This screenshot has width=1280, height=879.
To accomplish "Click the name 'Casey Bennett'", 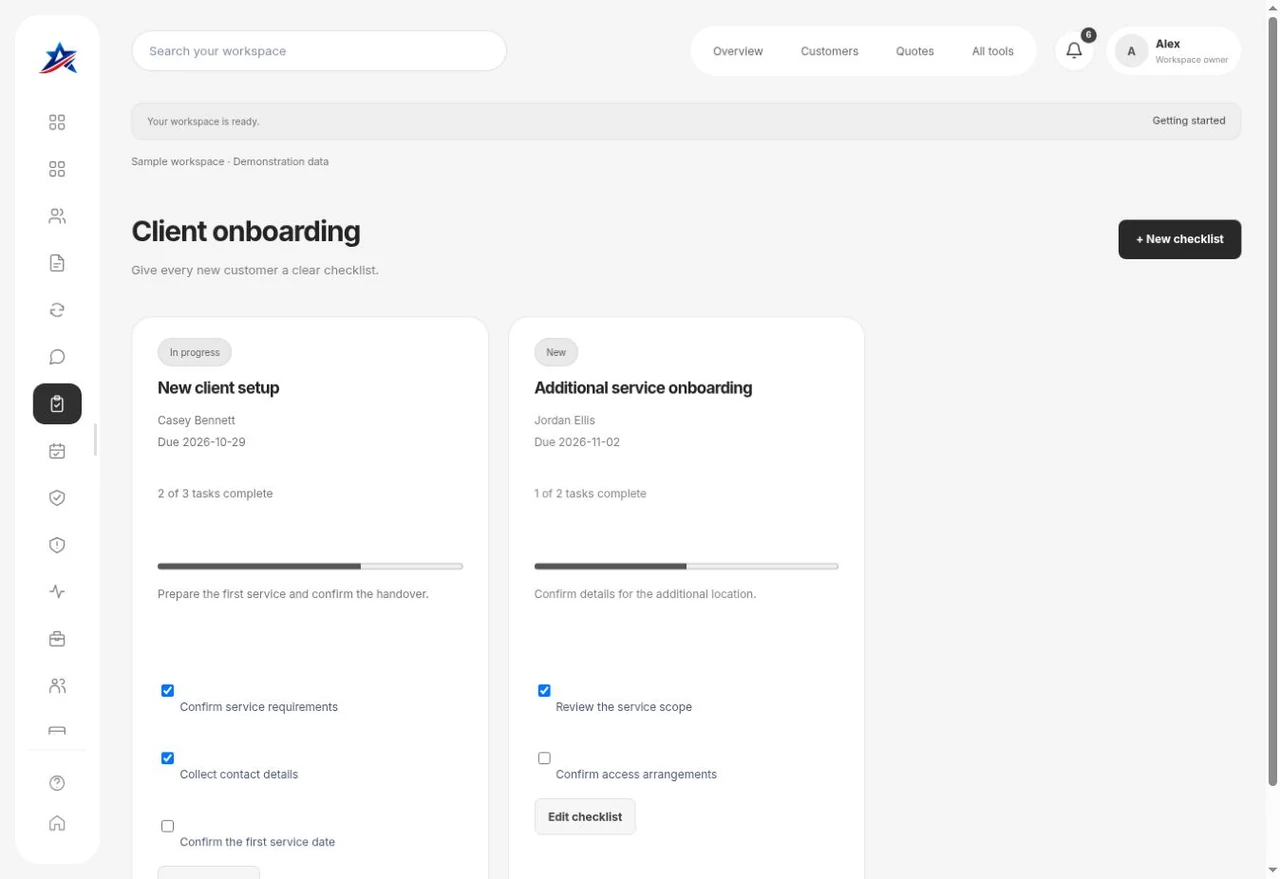I will (x=196, y=421).
